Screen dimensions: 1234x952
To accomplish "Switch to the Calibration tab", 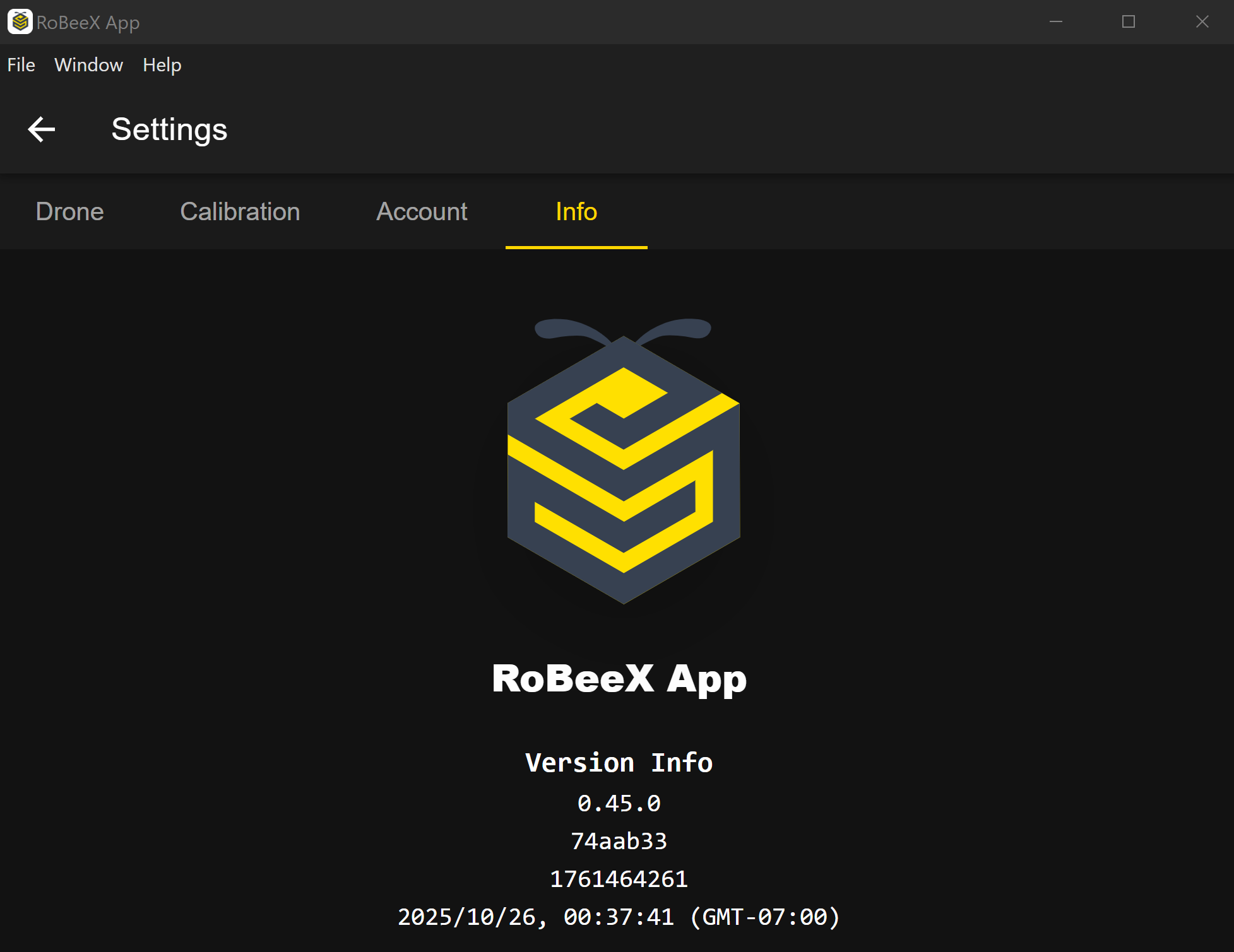I will (x=240, y=211).
